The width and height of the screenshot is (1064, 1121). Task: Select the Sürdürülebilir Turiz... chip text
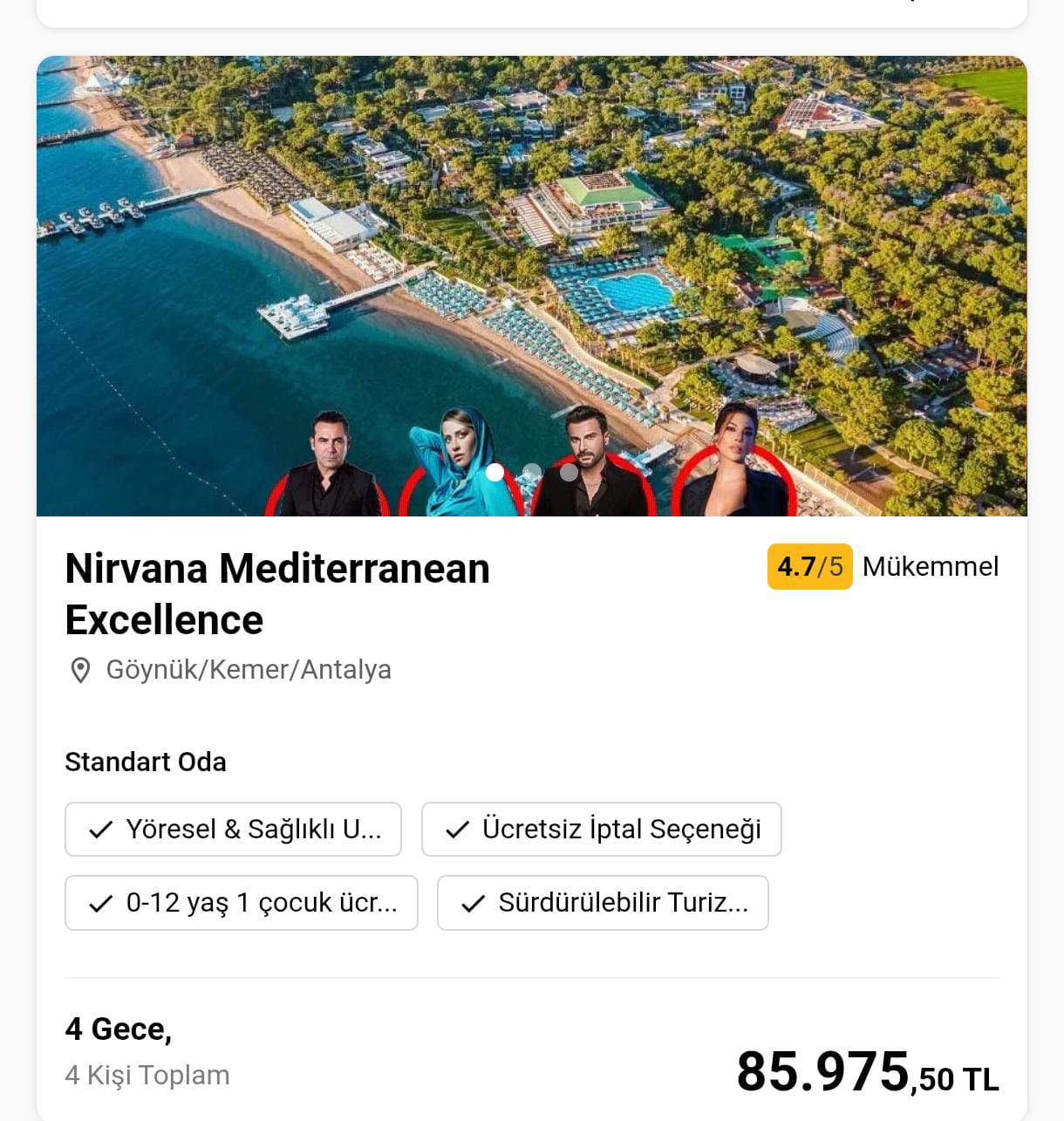coord(623,903)
